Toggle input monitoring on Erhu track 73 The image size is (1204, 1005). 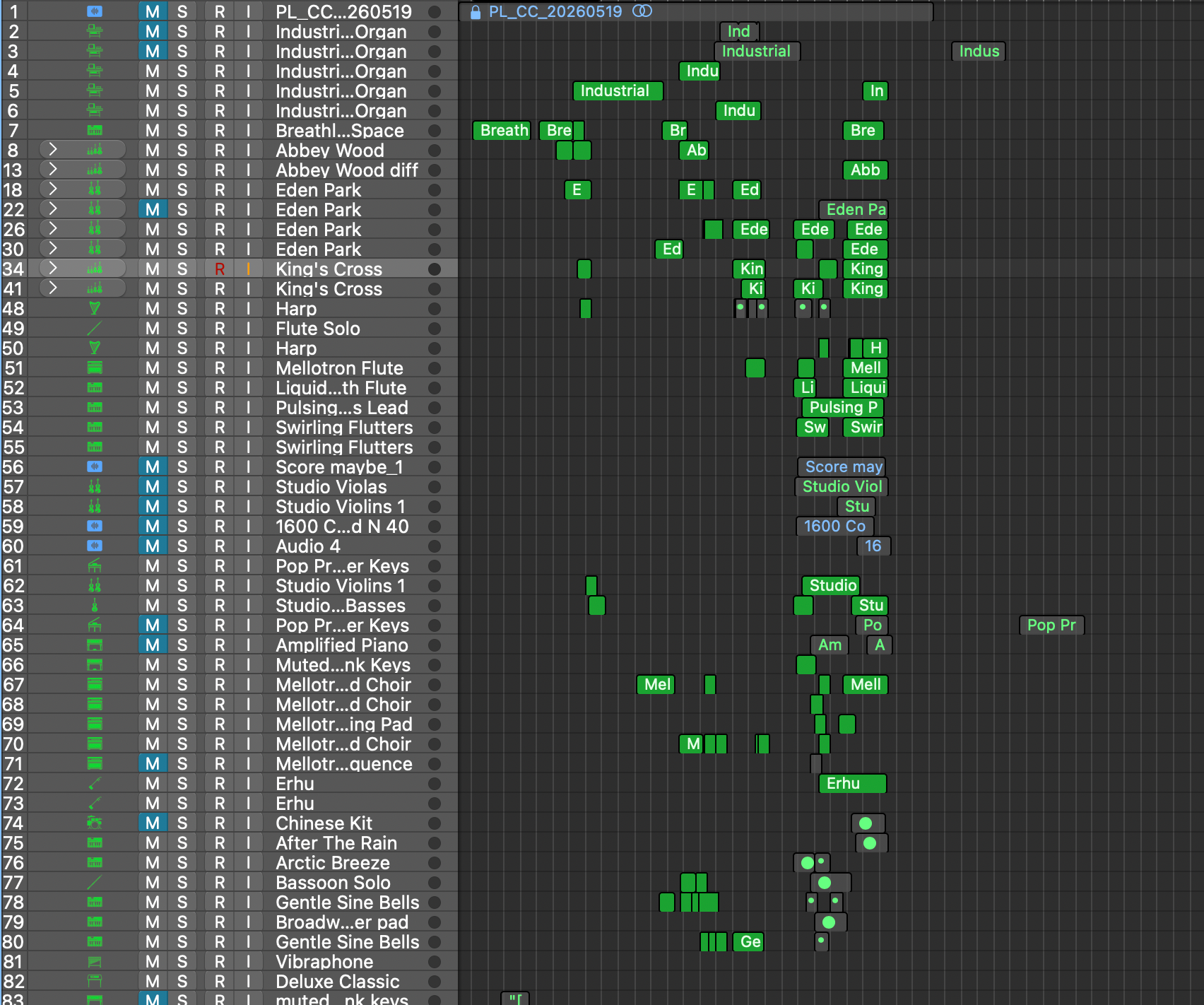tap(249, 804)
